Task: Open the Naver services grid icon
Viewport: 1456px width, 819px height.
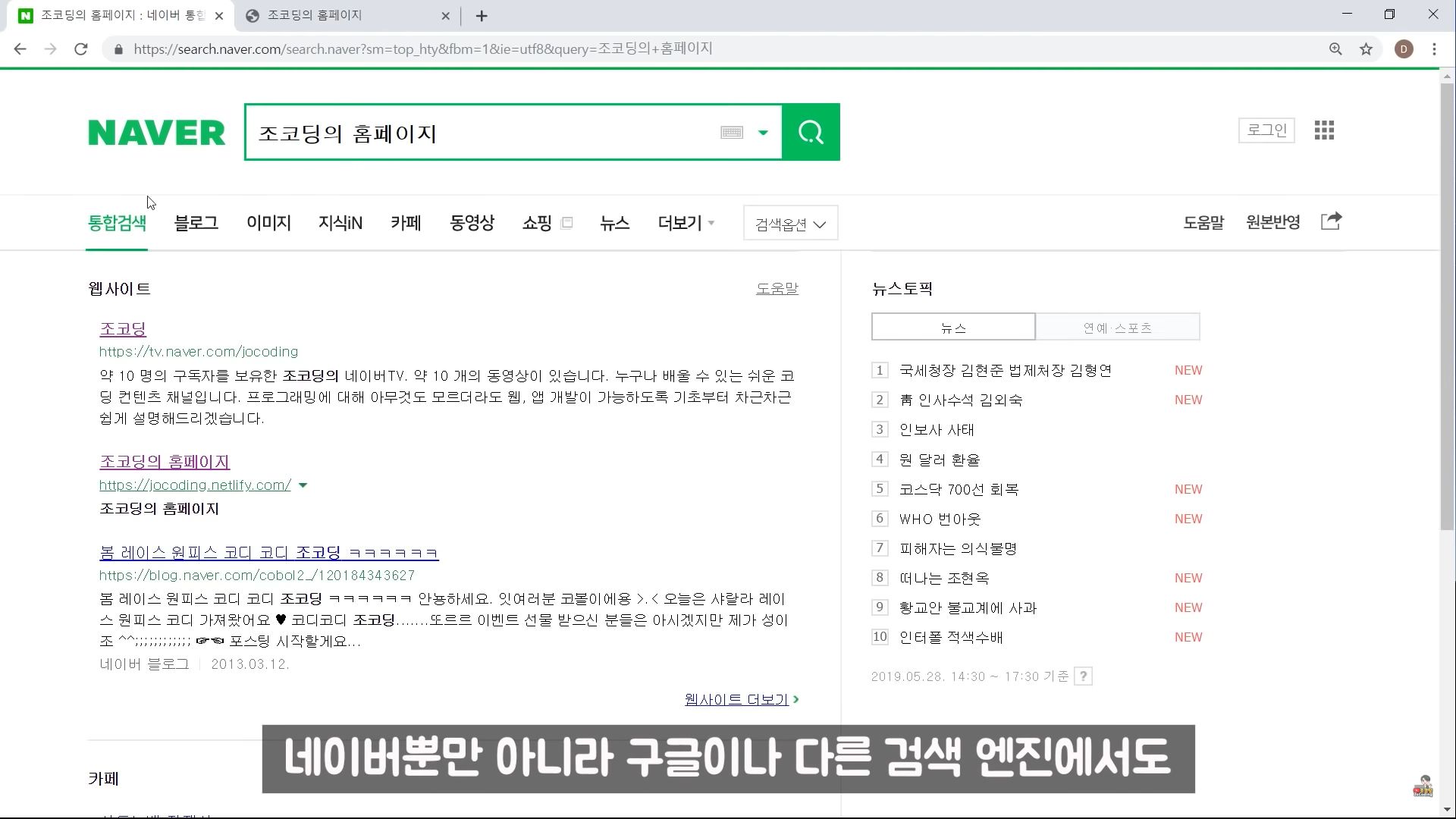Action: 1324,130
